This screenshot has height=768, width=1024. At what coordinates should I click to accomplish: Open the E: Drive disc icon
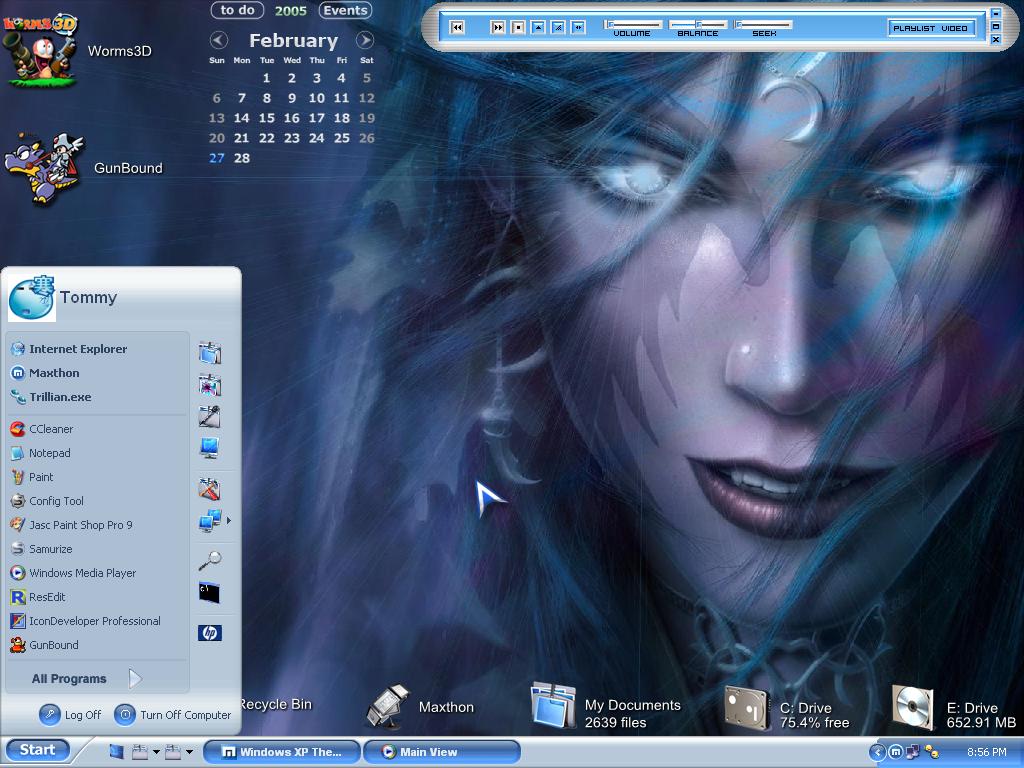[913, 707]
